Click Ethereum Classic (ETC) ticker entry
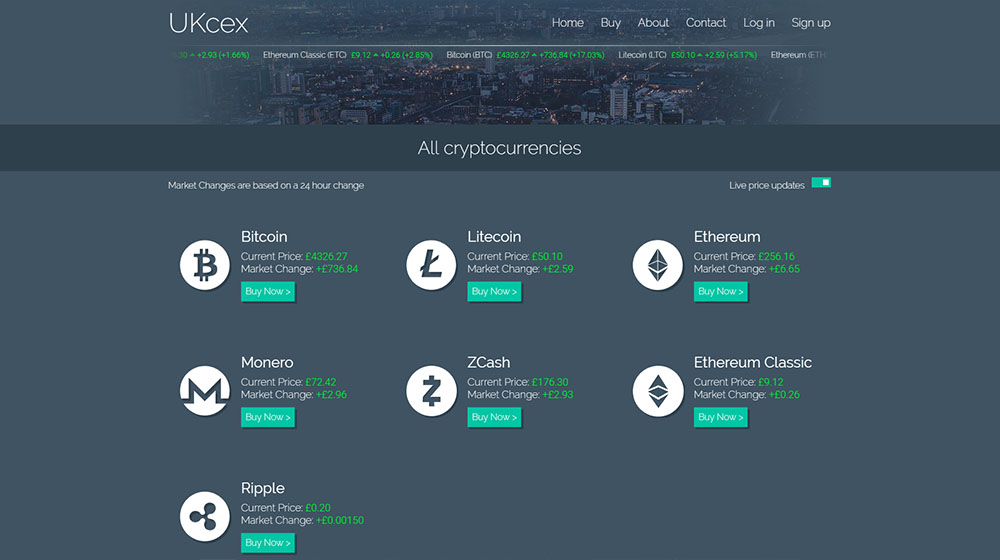This screenshot has width=1000, height=560. pos(348,55)
